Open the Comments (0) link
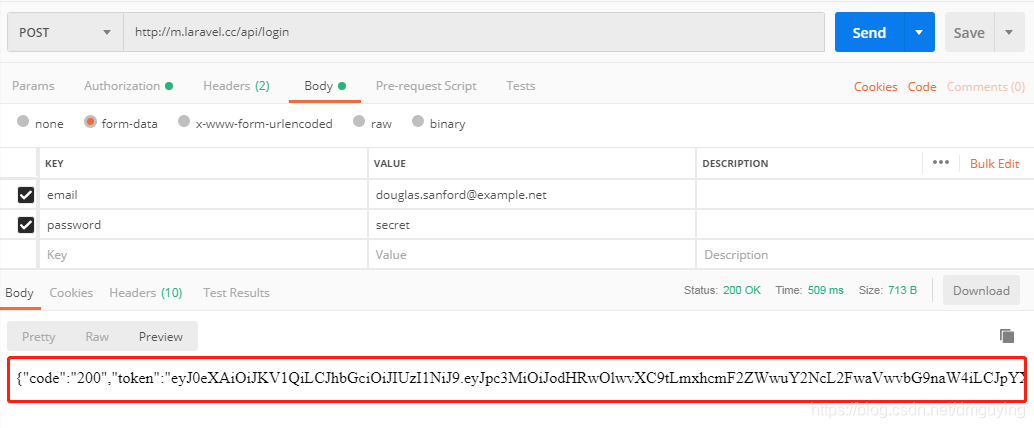Screen dimensions: 1034x428 [986, 86]
